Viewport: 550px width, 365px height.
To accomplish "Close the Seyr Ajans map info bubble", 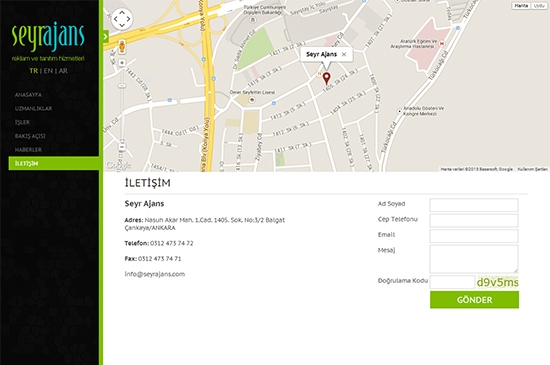I will point(344,54).
